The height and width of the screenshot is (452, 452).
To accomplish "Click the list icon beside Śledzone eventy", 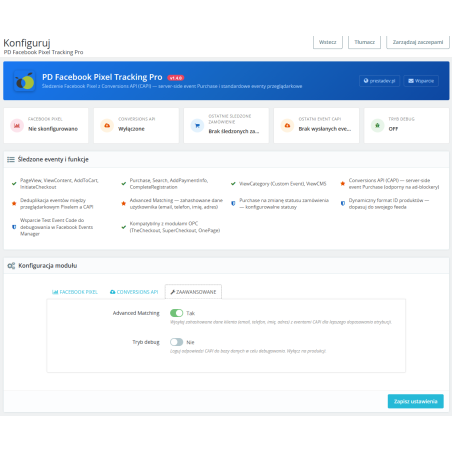I will click(11, 160).
